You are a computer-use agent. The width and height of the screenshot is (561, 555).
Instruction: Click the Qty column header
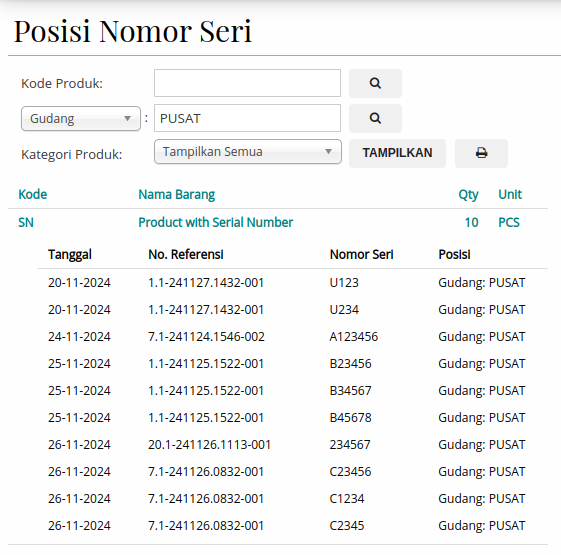(x=468, y=195)
